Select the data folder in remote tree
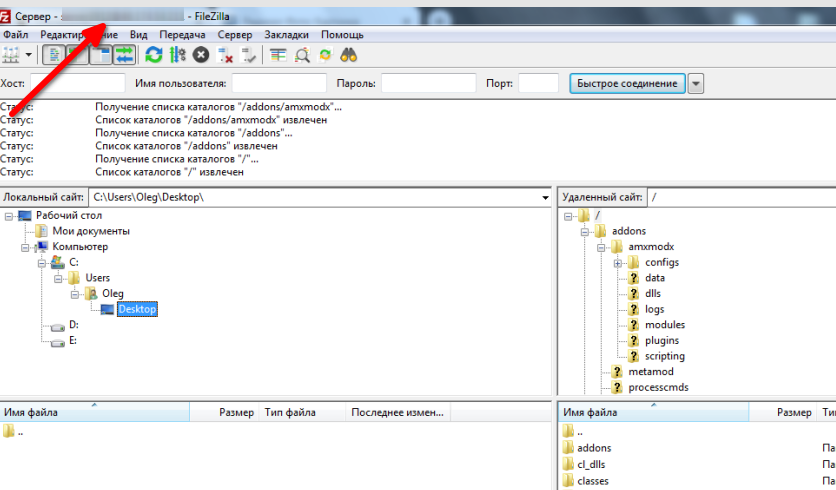Viewport: 836px width, 490px height. pos(655,278)
